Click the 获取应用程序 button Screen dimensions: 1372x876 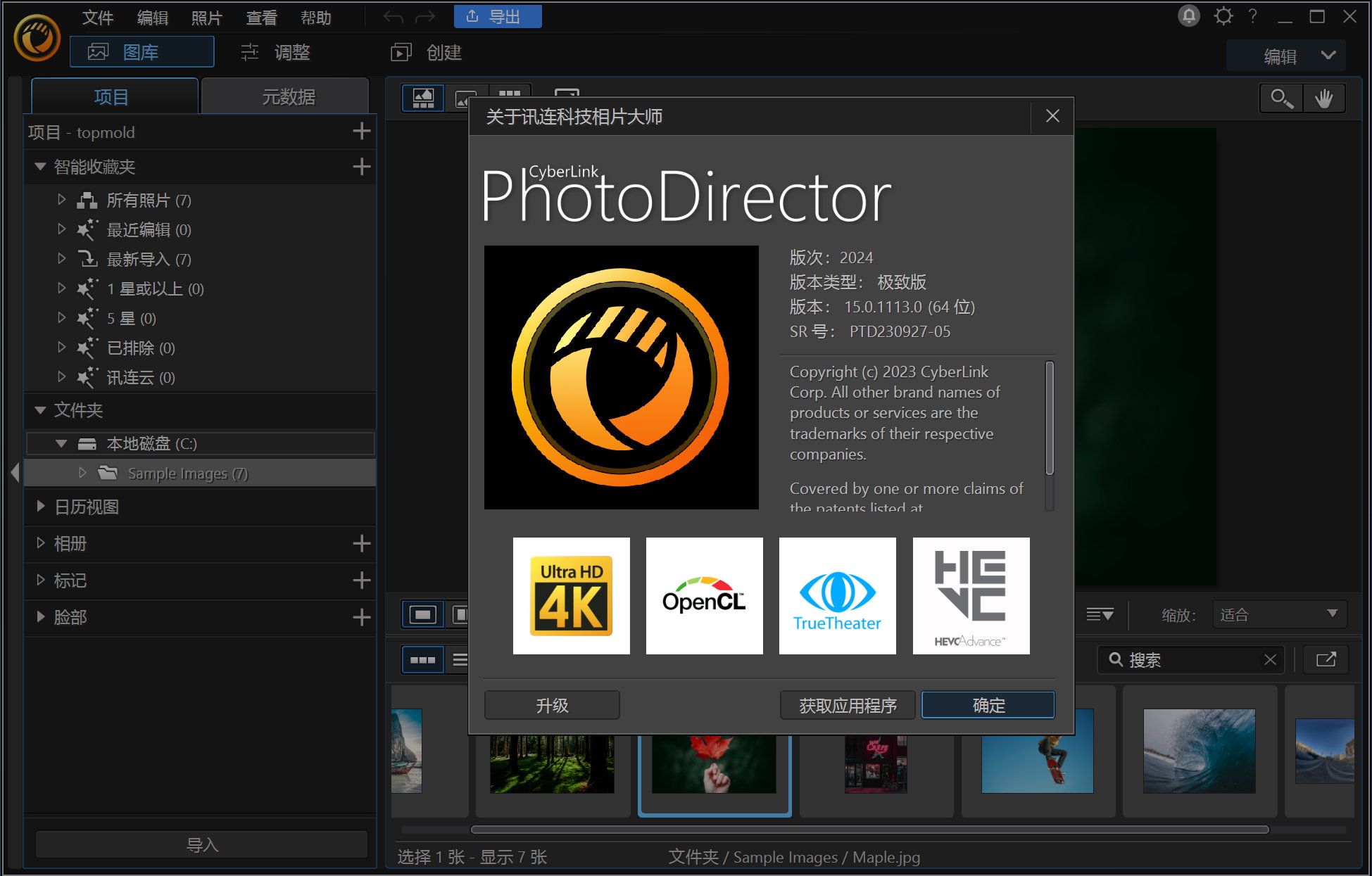click(x=848, y=705)
